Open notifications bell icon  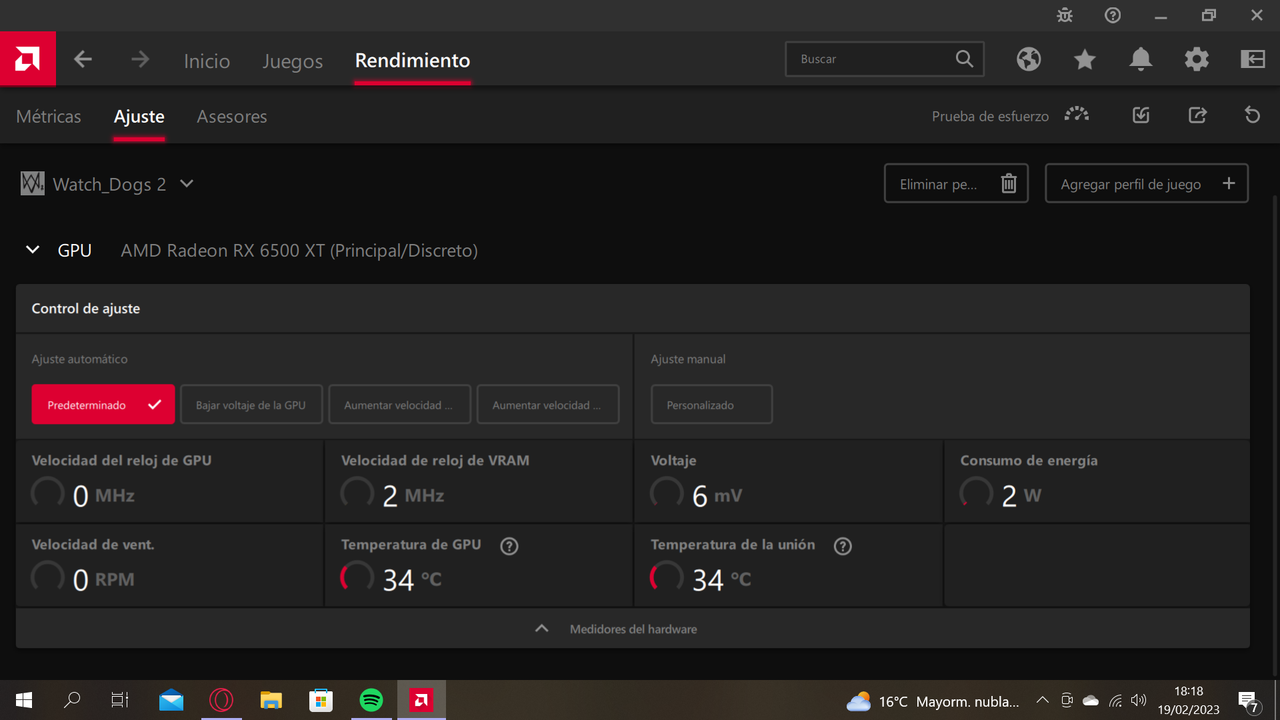[x=1141, y=59]
